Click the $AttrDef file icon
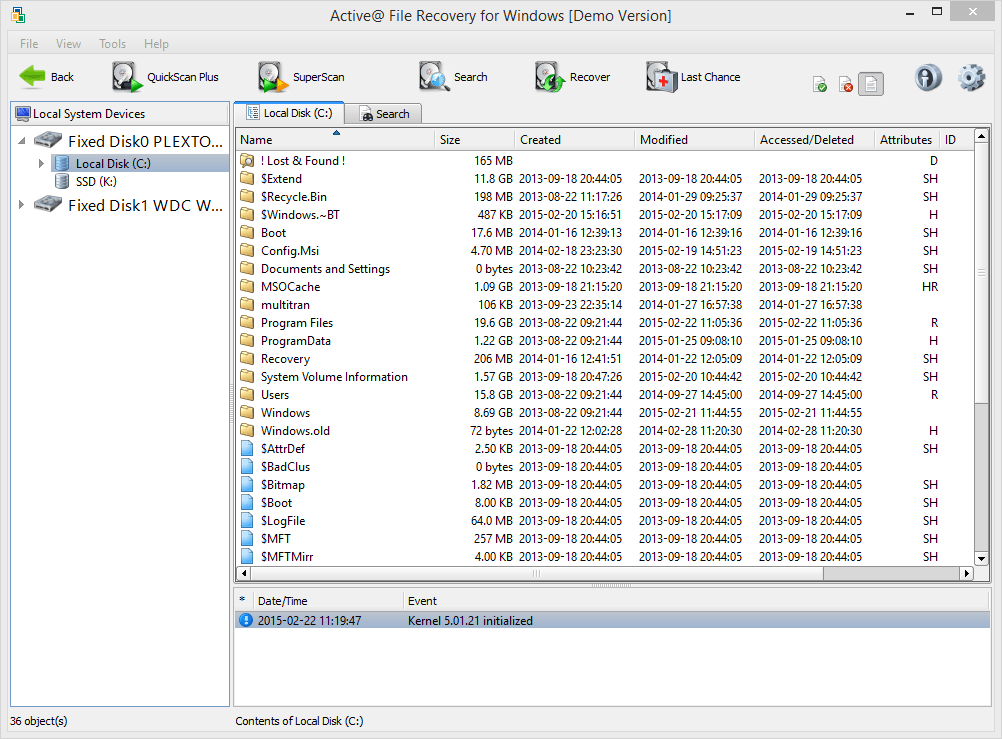 (247, 449)
